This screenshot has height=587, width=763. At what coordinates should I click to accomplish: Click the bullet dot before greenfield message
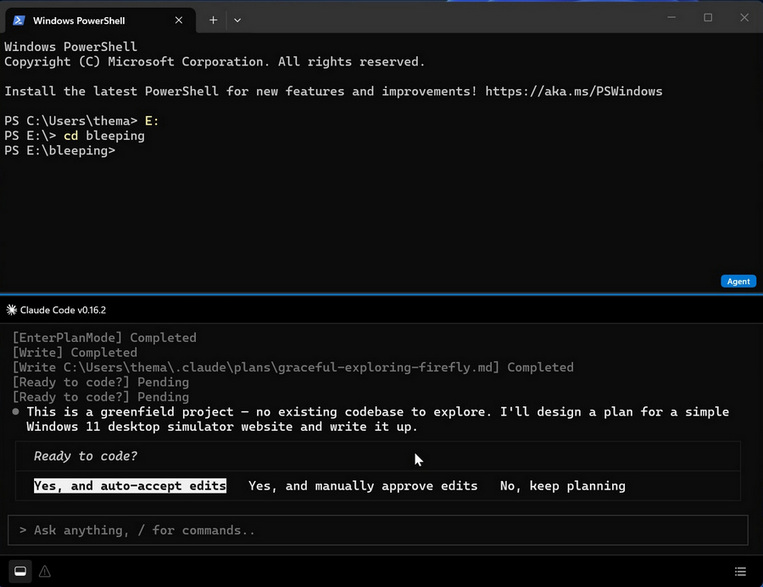[x=16, y=412]
